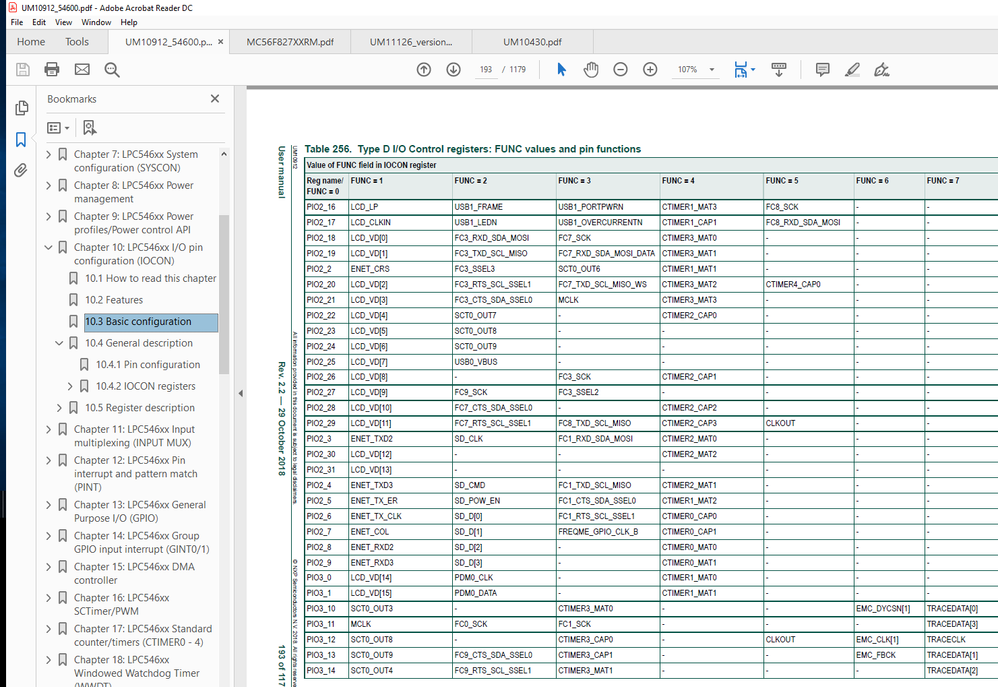The image size is (998, 687).
Task: Switch to UM11126_version tab
Action: [411, 42]
